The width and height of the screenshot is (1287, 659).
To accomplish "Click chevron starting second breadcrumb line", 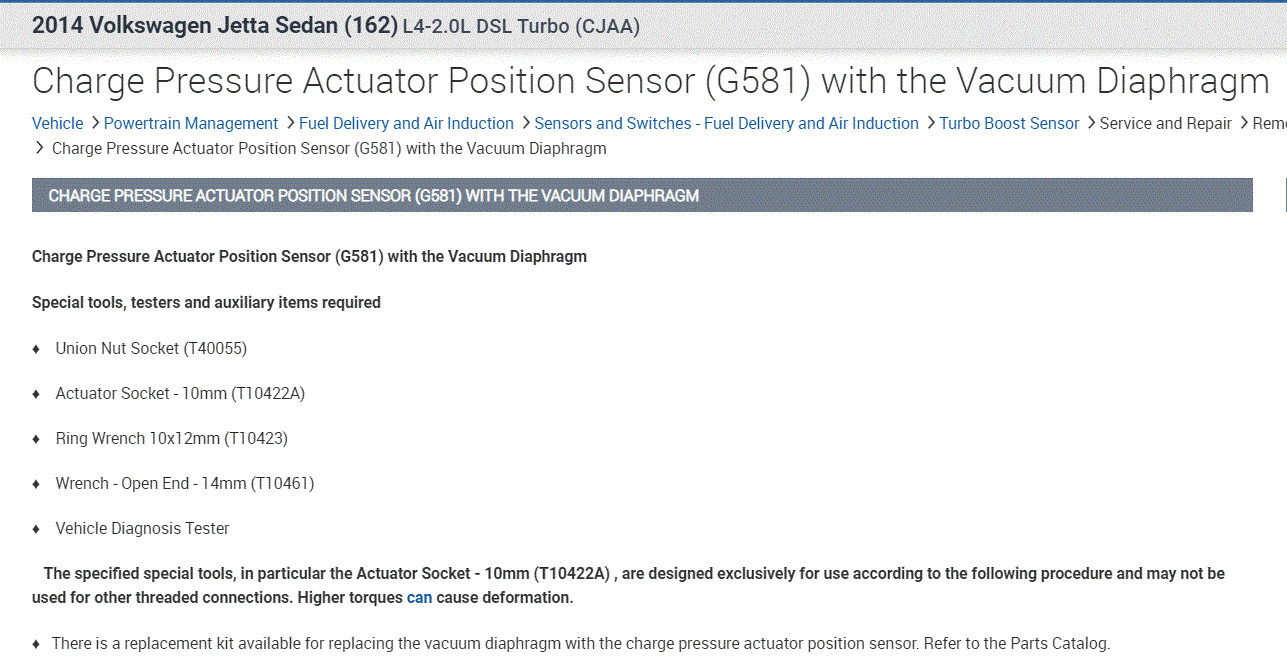I will click(40, 148).
